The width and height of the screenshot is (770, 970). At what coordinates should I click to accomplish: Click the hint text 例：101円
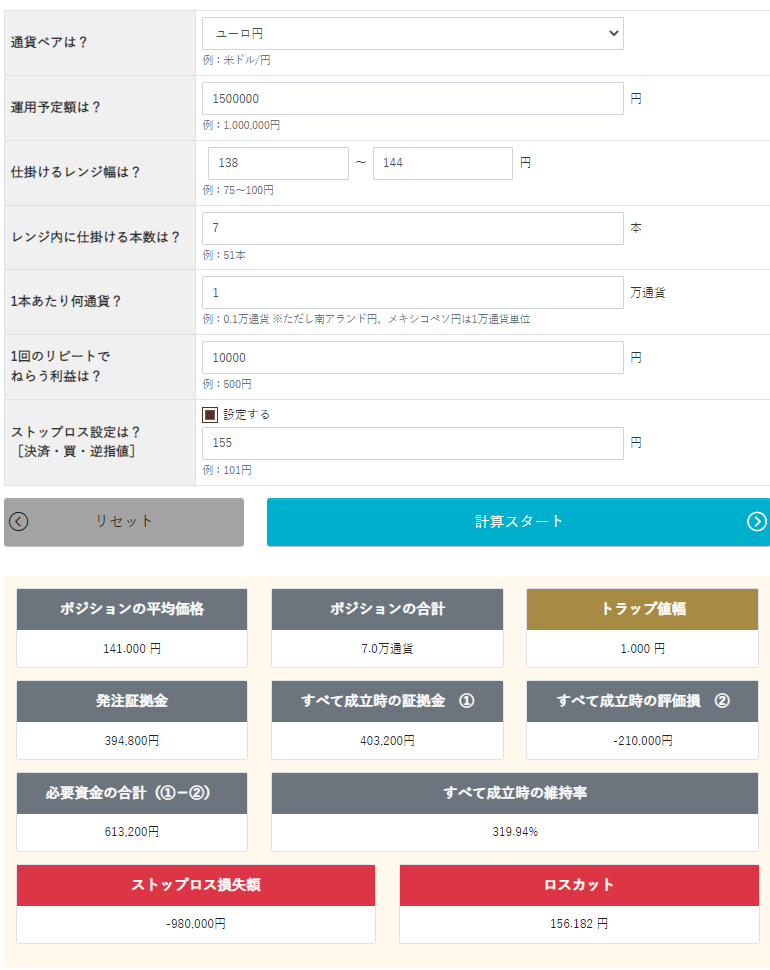pyautogui.click(x=227, y=470)
